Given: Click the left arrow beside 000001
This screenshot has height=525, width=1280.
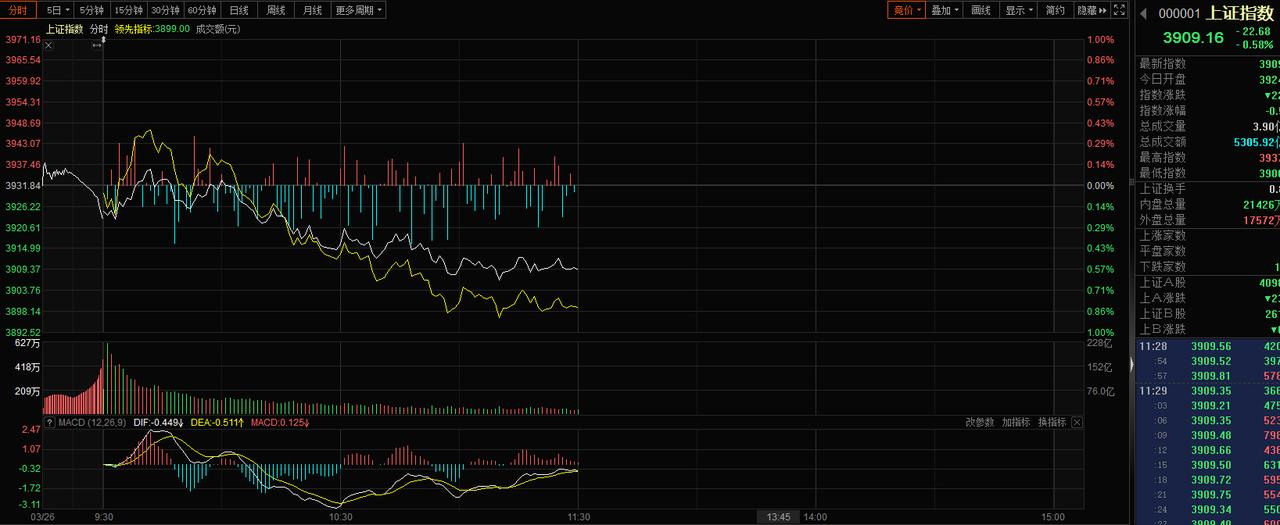Looking at the screenshot, I should point(1143,14).
